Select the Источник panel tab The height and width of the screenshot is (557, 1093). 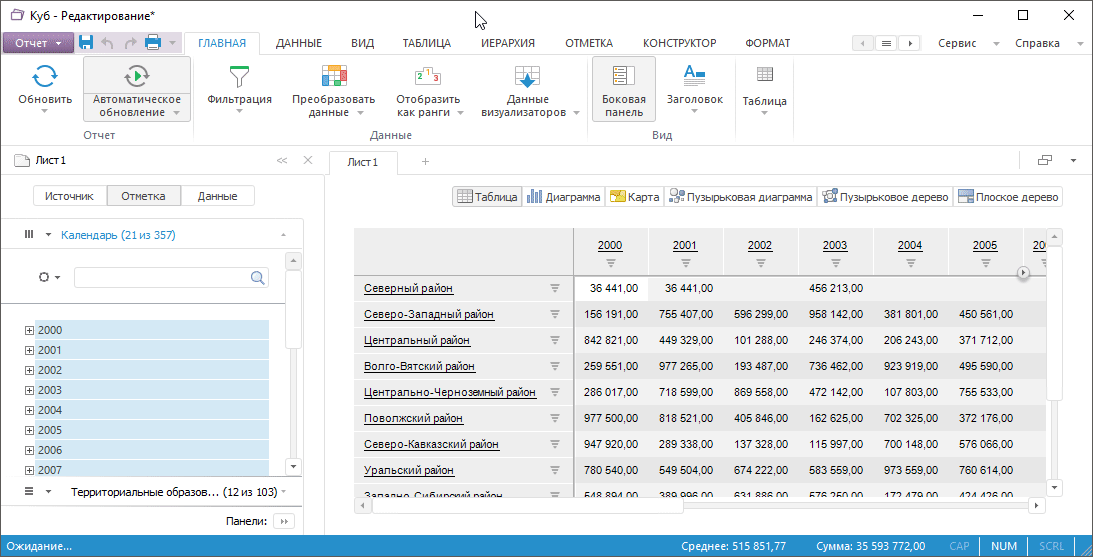pos(70,196)
